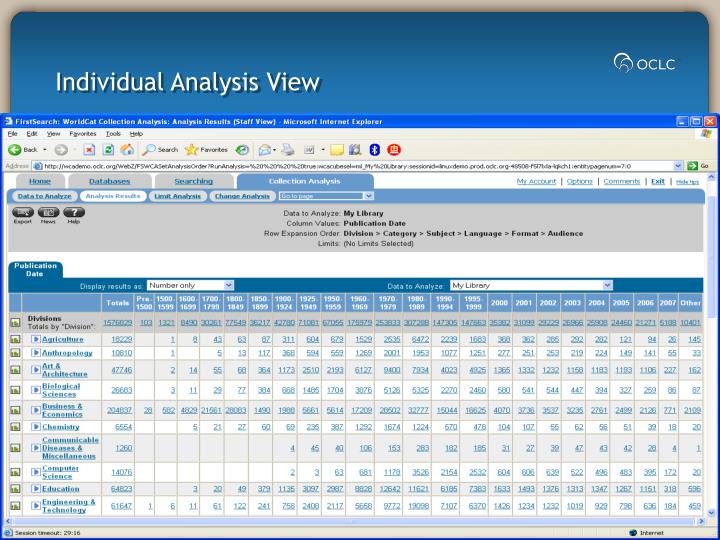Open the Engineering & Technology link
The height and width of the screenshot is (540, 720).
click(68, 506)
